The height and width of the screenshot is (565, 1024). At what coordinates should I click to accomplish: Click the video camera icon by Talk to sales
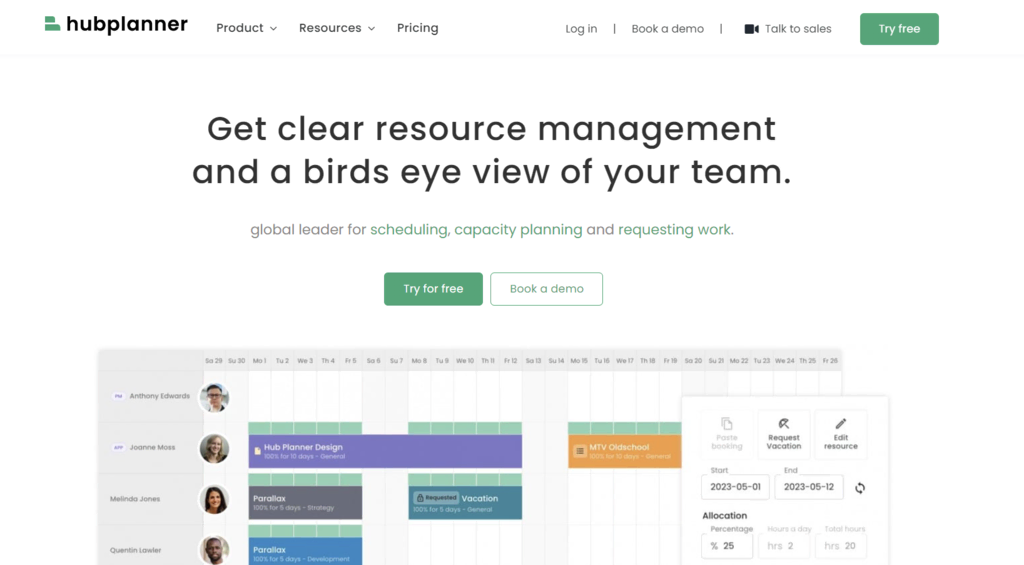pyautogui.click(x=752, y=29)
